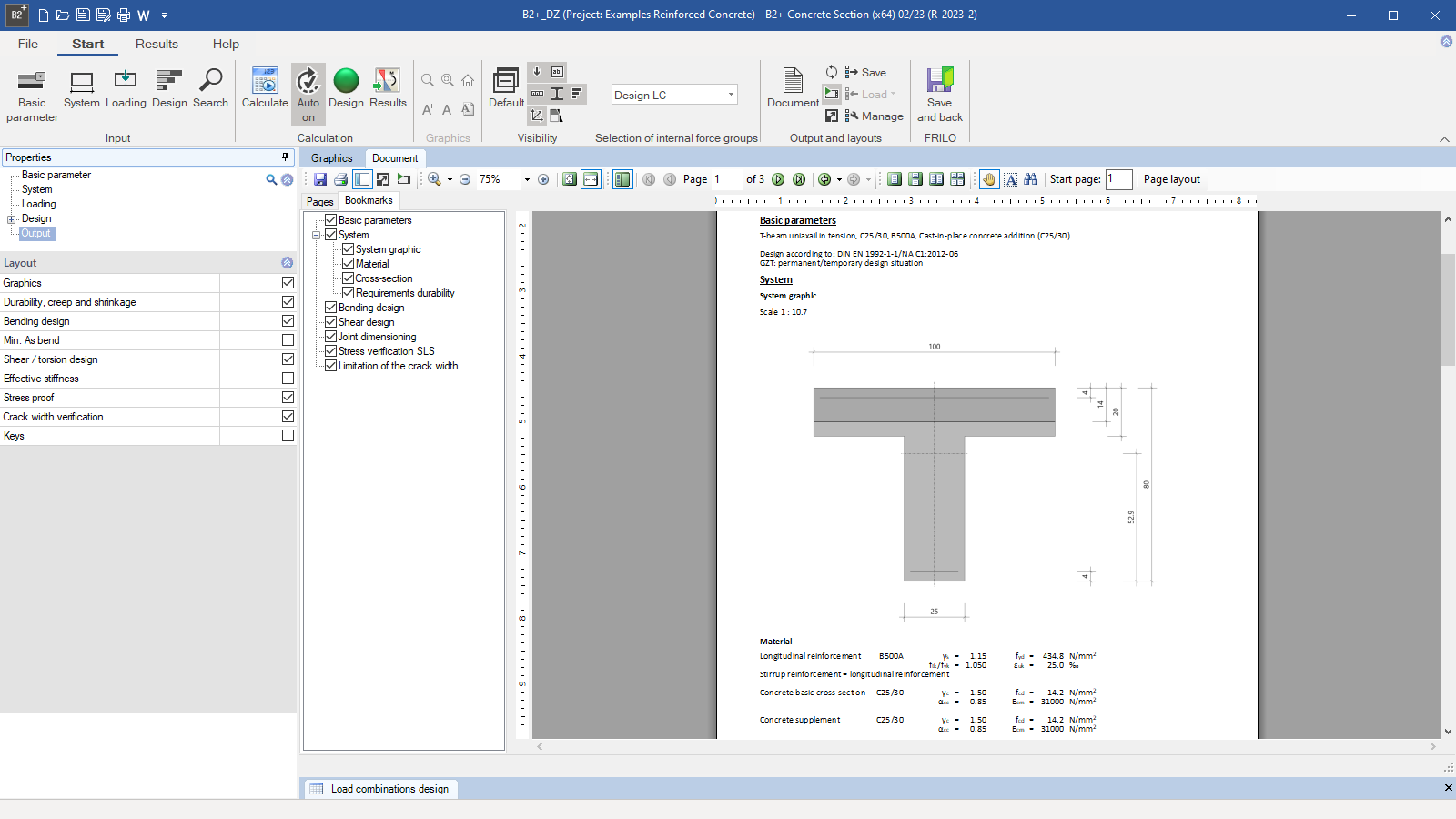Click the Default visibility icon
This screenshot has width=1456, height=819.
coord(506,89)
